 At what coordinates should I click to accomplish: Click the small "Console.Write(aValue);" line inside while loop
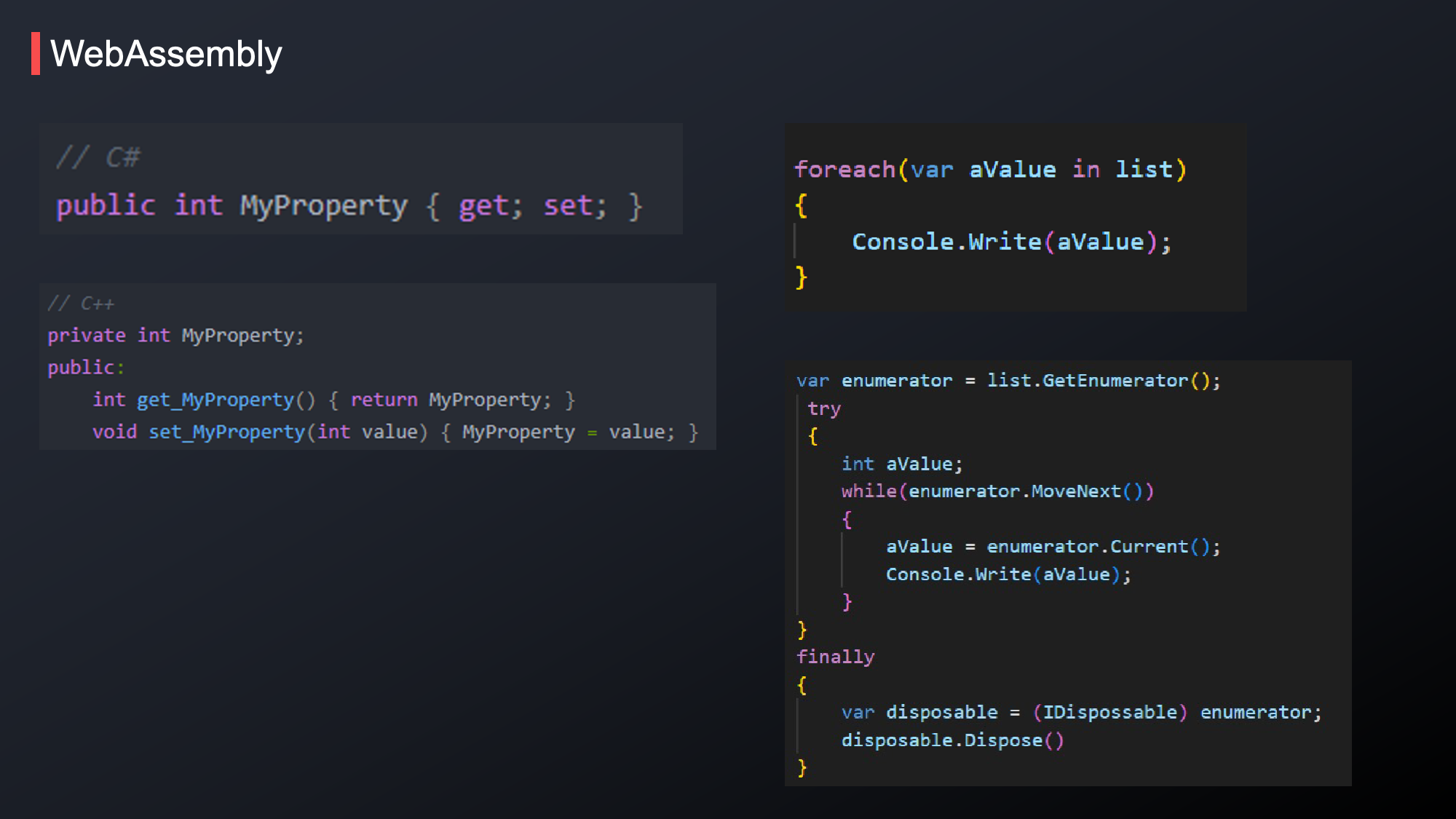click(1008, 574)
